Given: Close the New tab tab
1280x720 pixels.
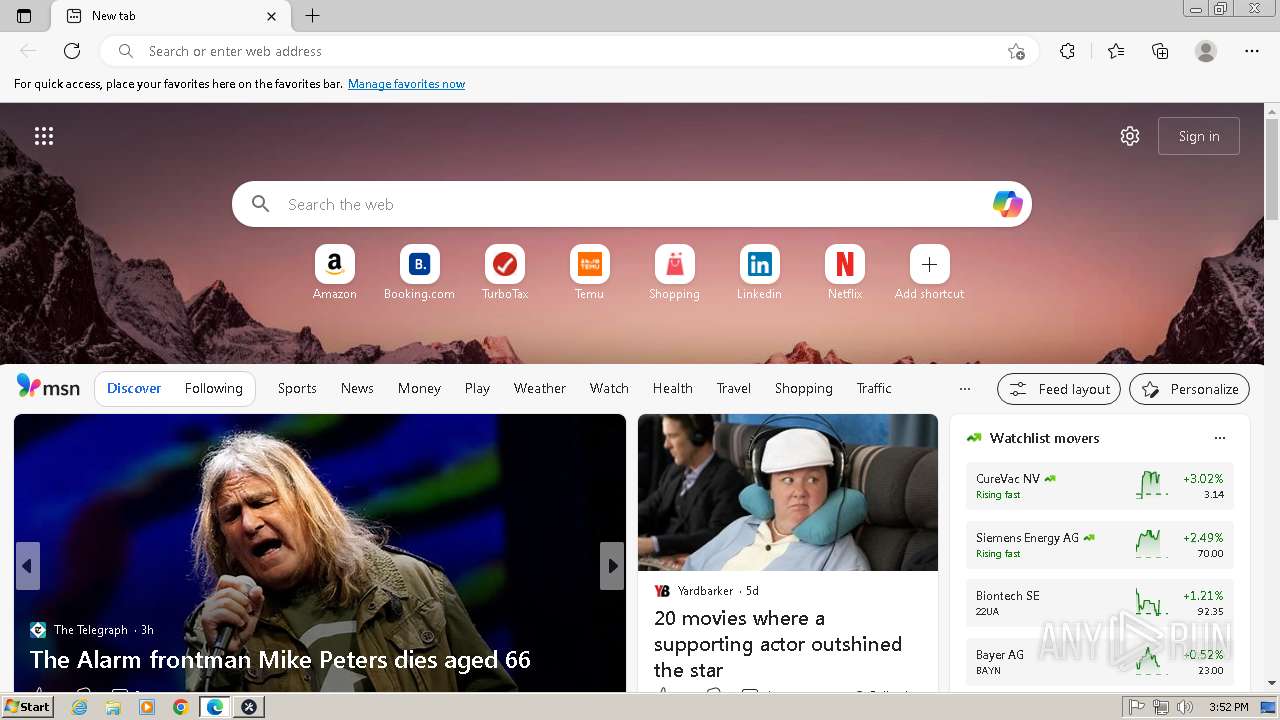Looking at the screenshot, I should click(272, 16).
